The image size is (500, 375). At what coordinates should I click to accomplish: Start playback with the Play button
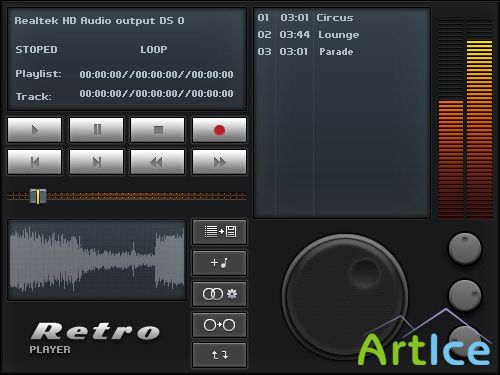pos(35,130)
